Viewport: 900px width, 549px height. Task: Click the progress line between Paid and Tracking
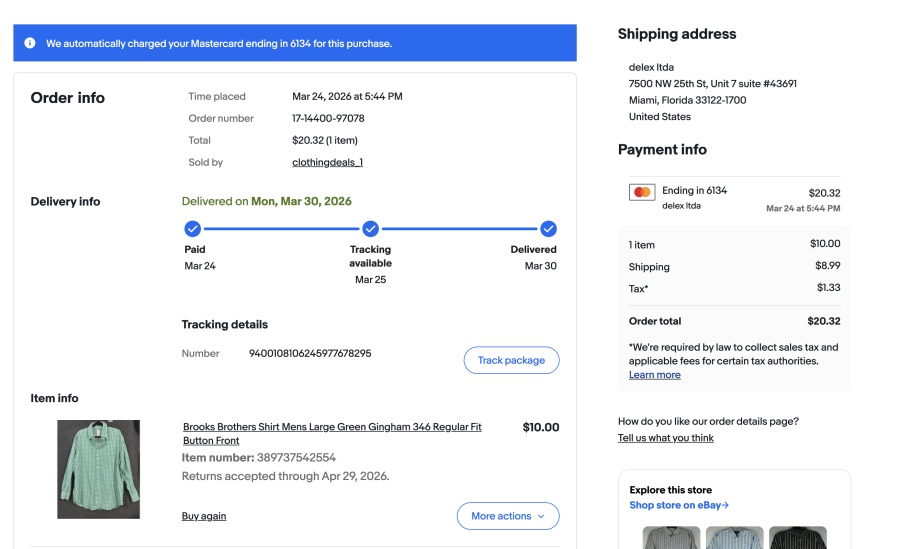point(281,229)
